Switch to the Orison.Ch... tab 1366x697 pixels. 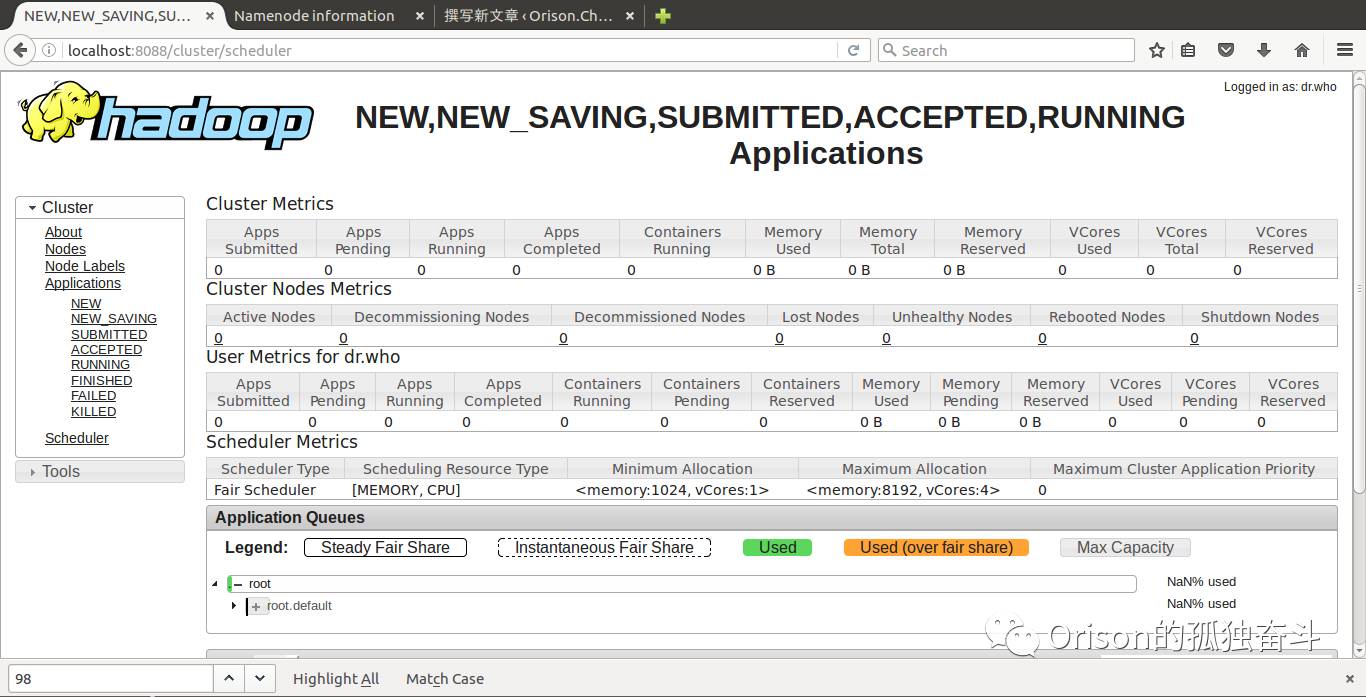[x=528, y=16]
